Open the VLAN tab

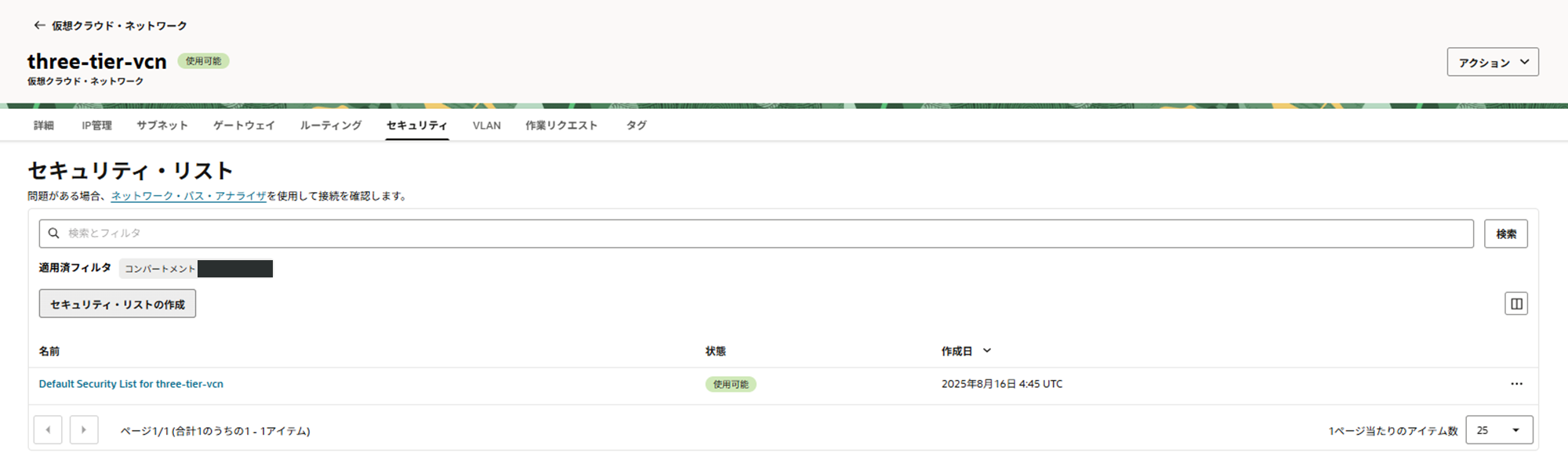click(487, 125)
